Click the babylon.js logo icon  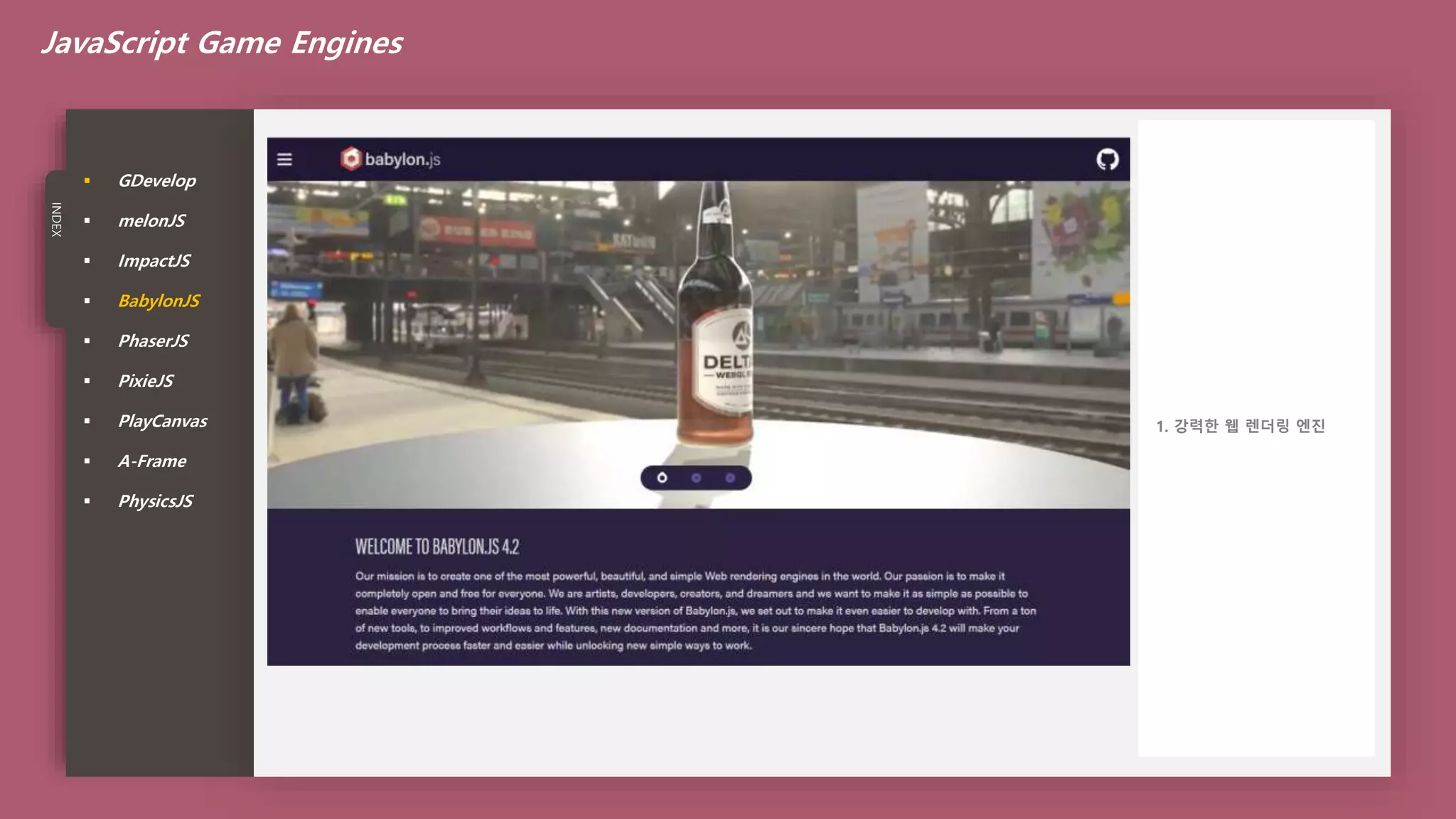point(350,159)
